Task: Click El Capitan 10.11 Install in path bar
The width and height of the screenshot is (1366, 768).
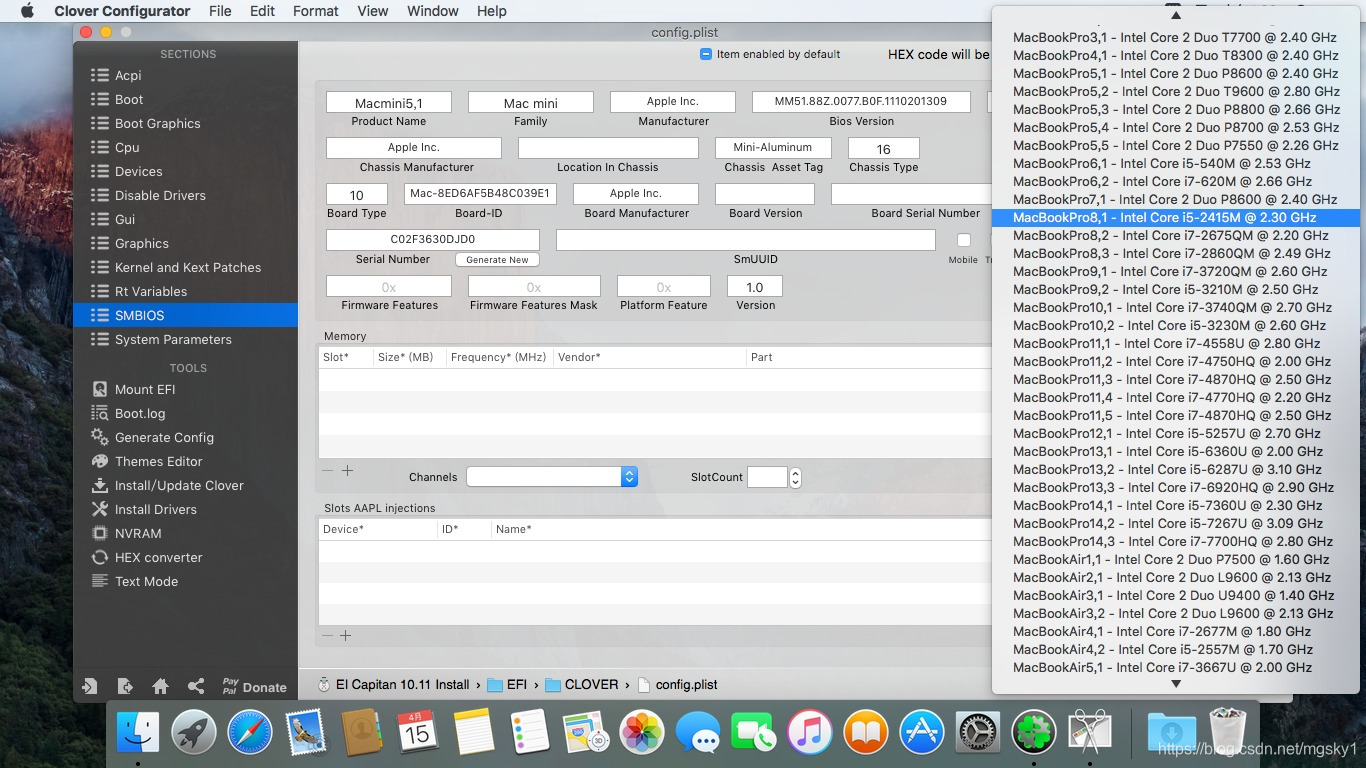Action: (x=393, y=685)
